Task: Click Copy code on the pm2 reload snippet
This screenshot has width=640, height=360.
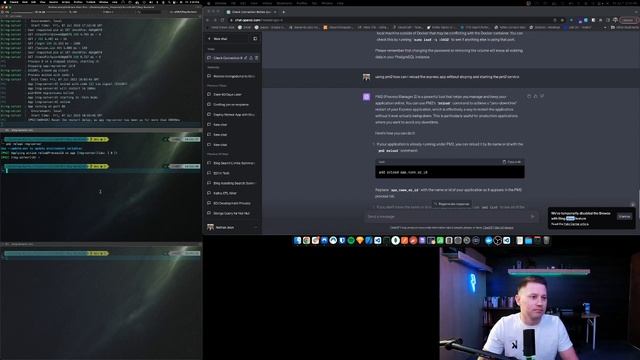Action: click(x=511, y=162)
